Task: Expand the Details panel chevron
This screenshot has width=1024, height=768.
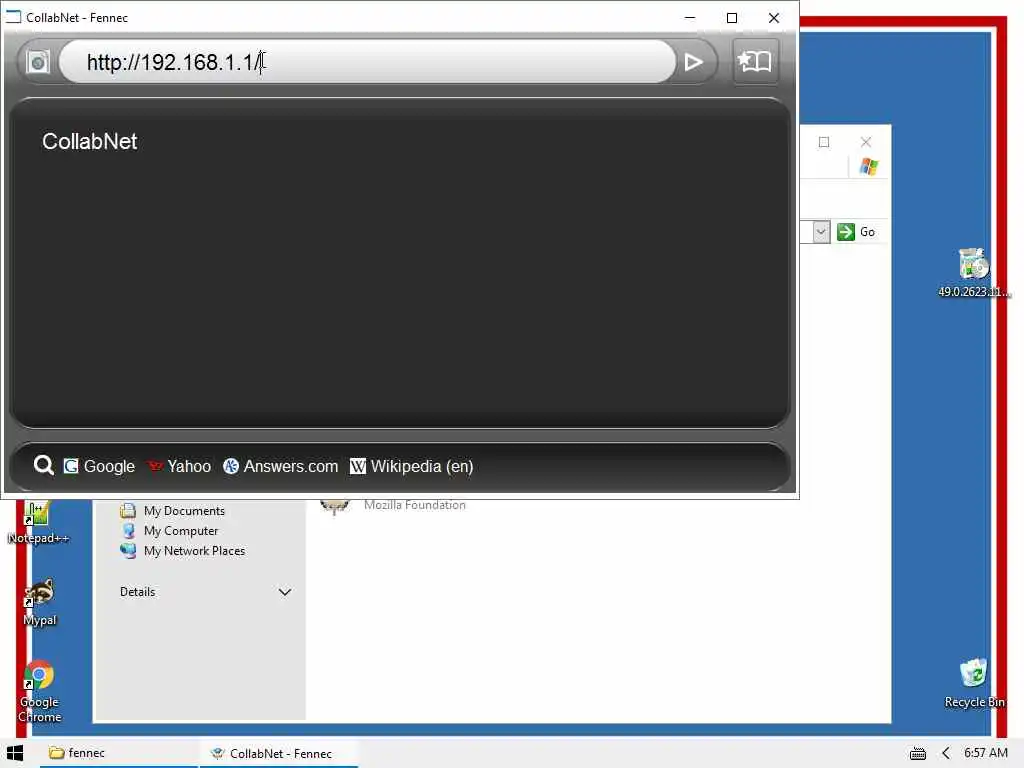Action: pyautogui.click(x=285, y=592)
